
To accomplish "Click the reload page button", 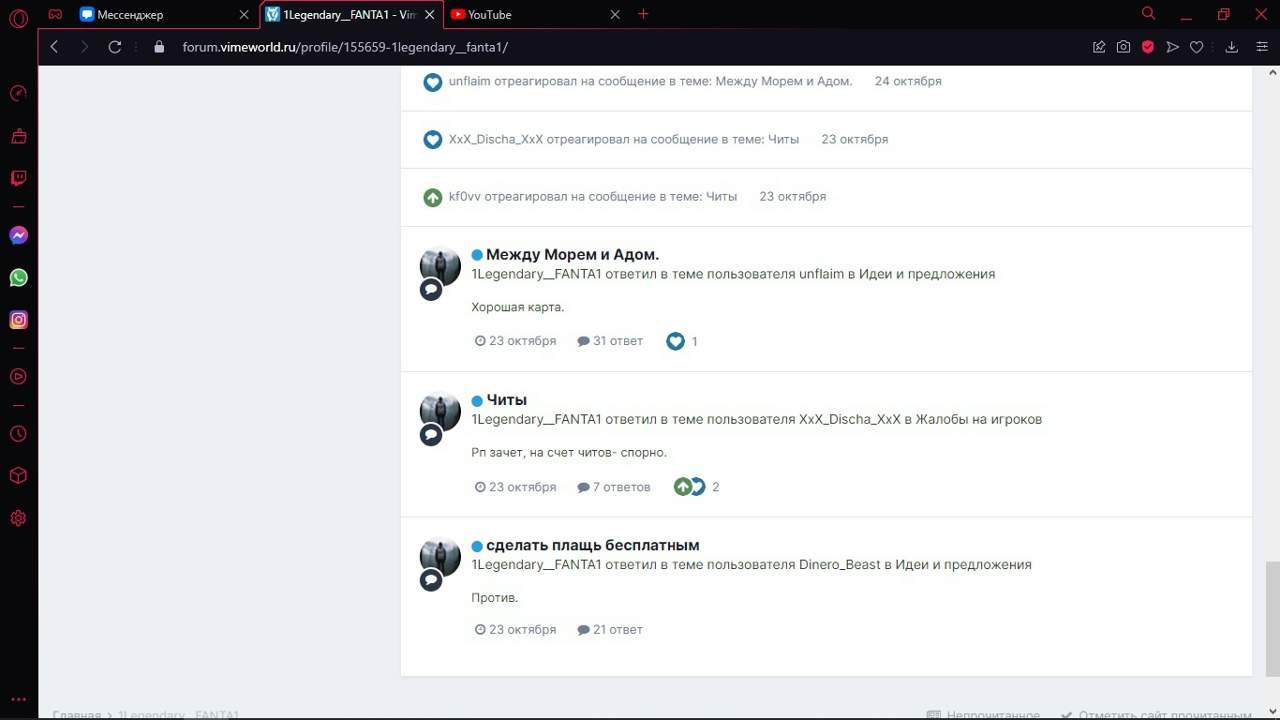I will 115,47.
